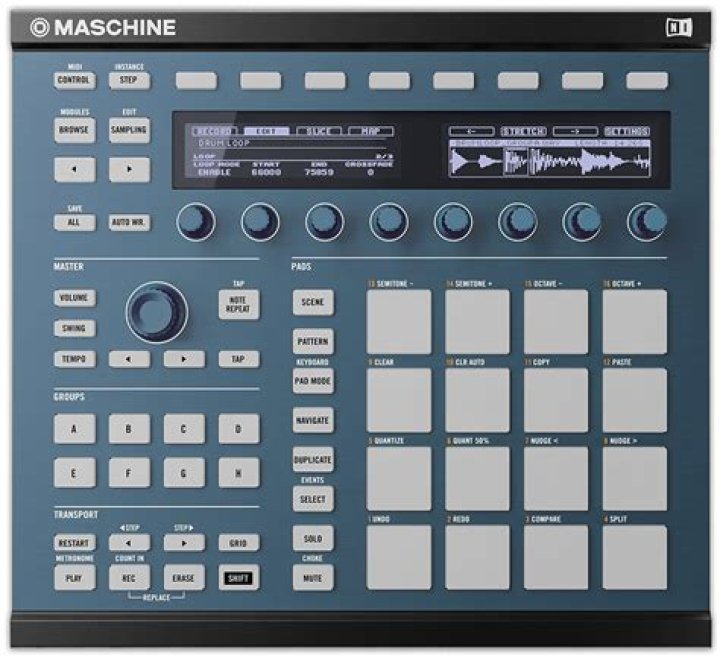Screen dimensions: 720x658
Task: Click the STEP button under INSTANCE
Action: click(129, 80)
